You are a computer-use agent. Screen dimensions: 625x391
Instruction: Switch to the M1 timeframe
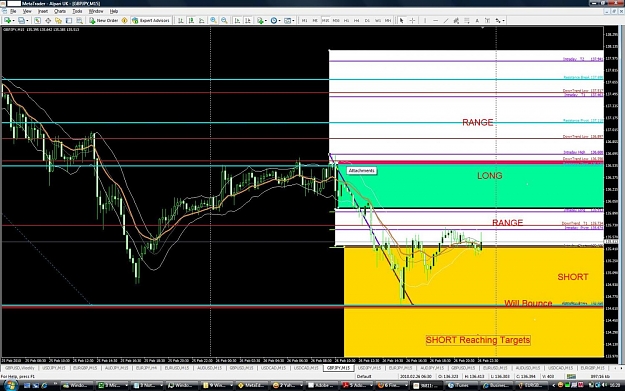tap(305, 20)
